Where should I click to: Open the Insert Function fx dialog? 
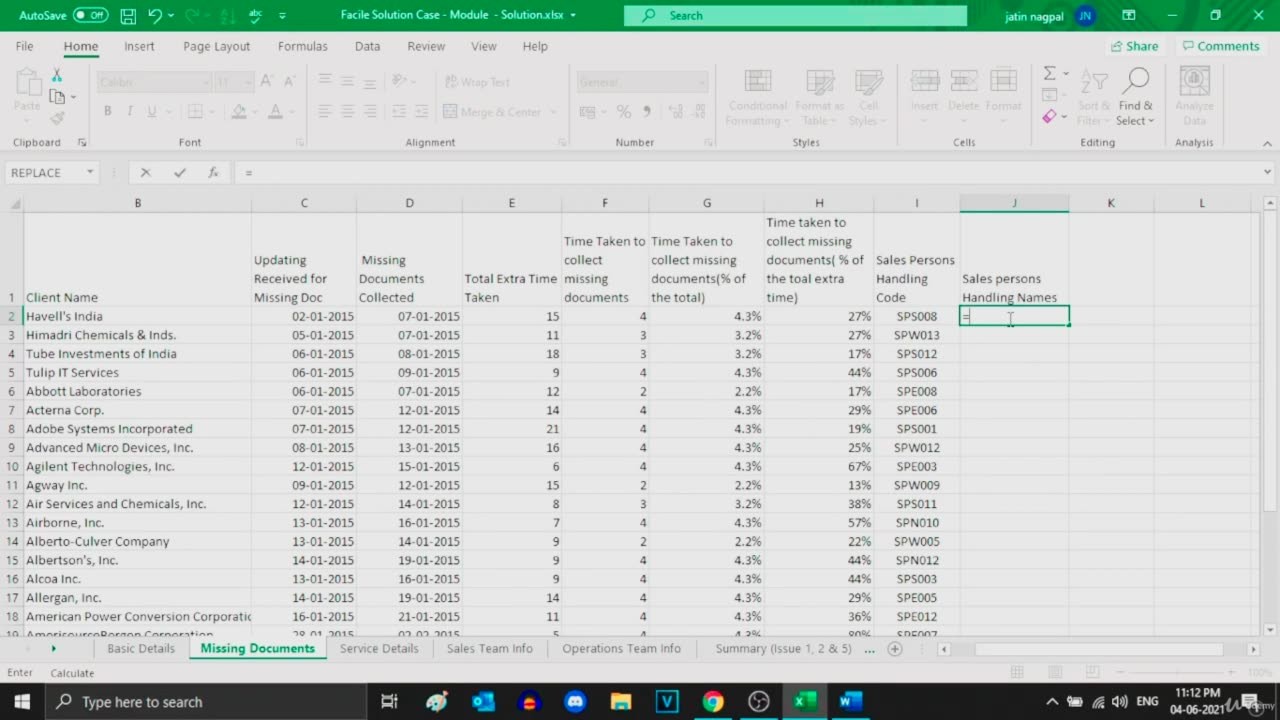tap(213, 173)
